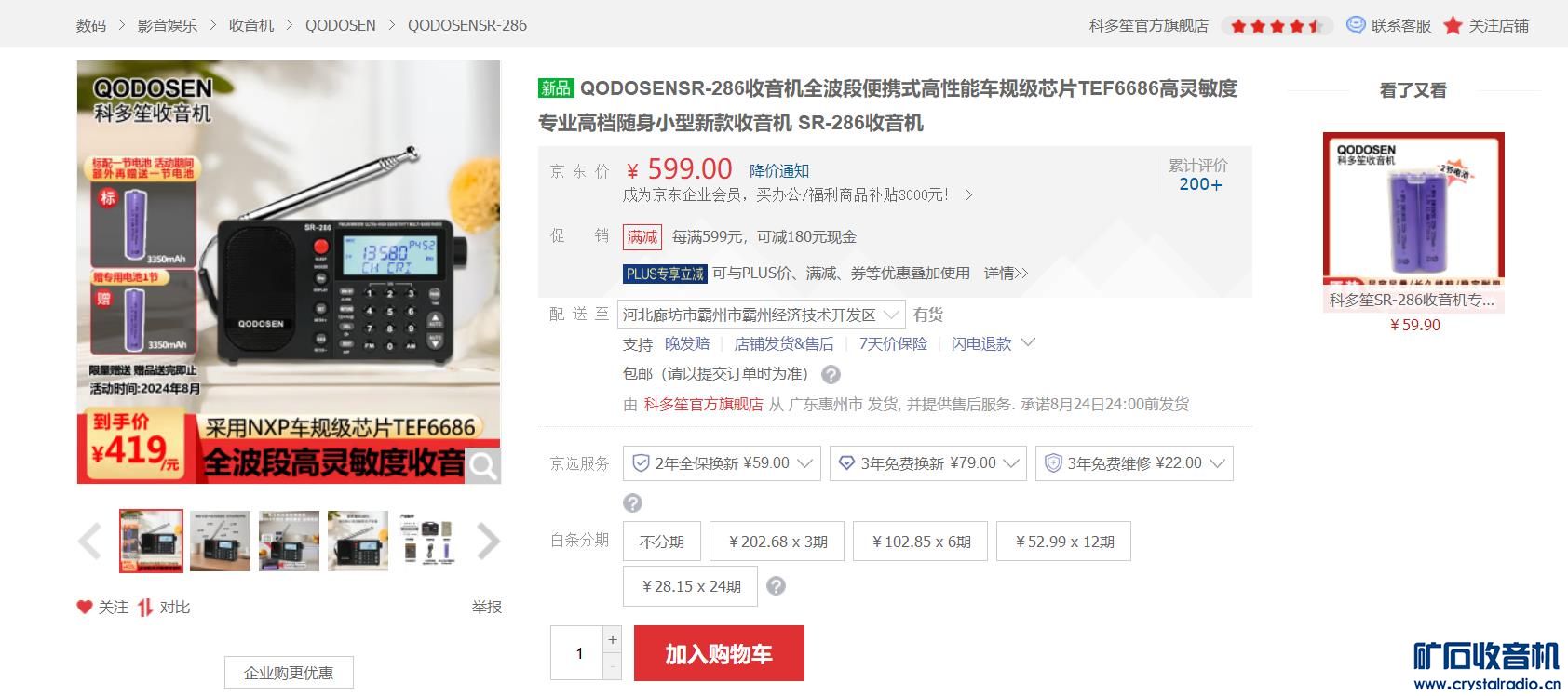Open 收音机 breadcrumb category

point(251,25)
